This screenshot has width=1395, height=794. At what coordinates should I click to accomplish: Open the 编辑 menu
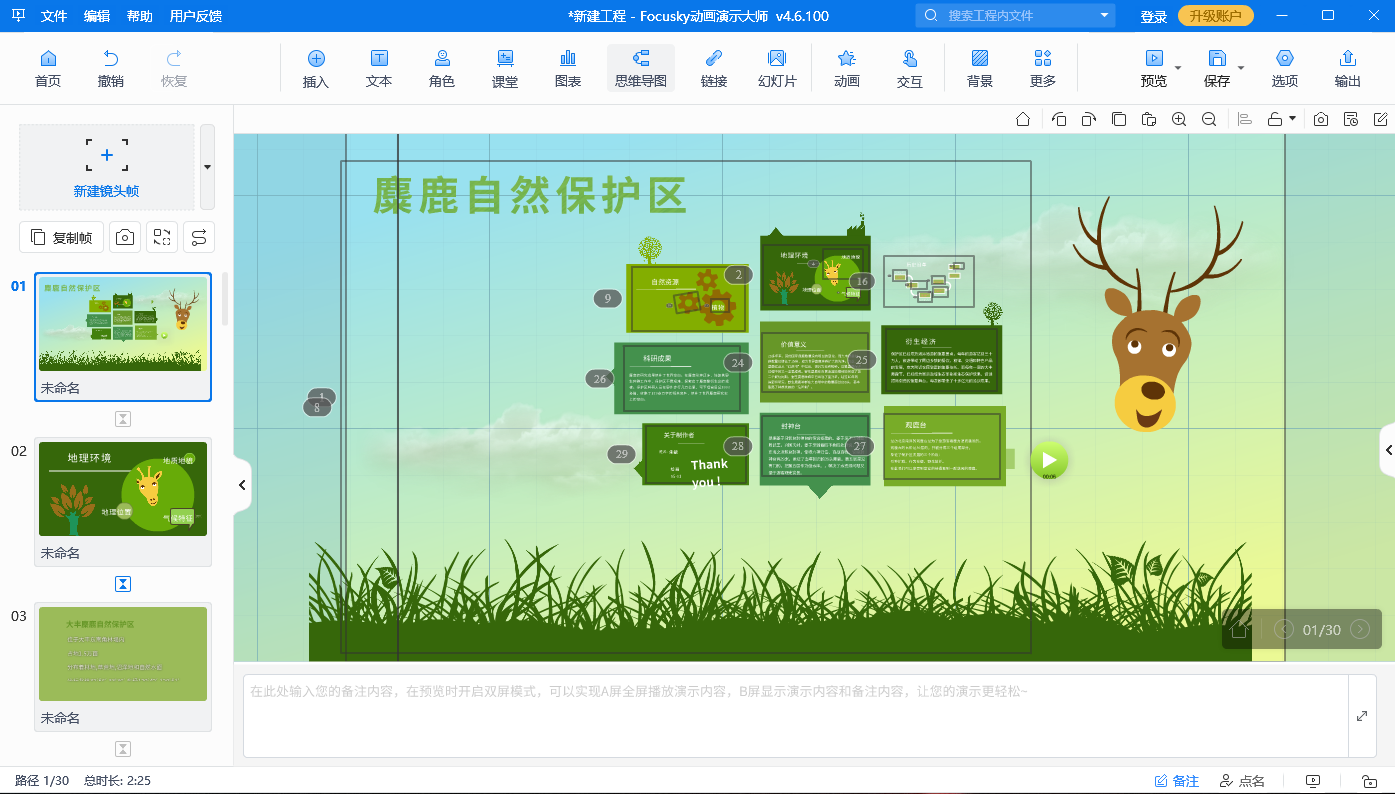(97, 16)
